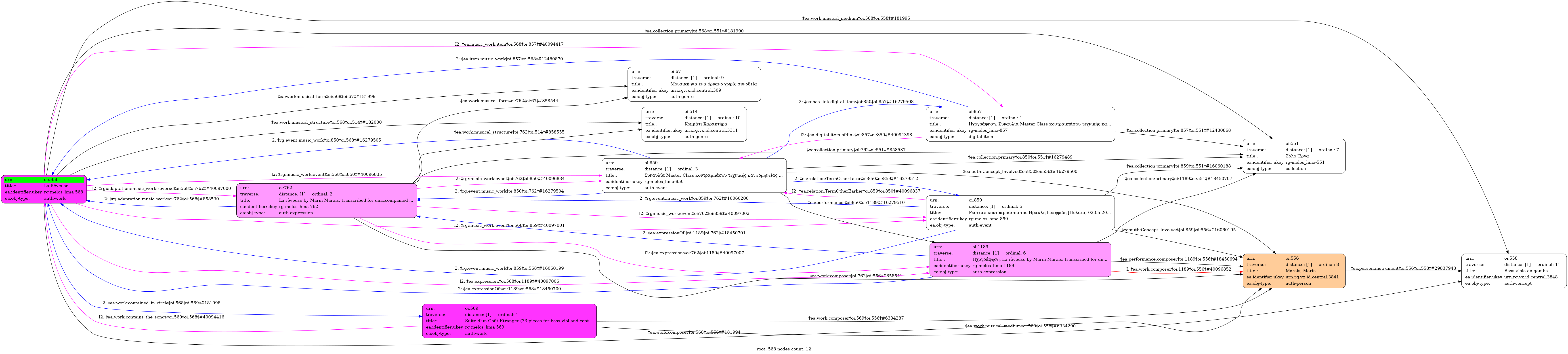1568x354 pixels.
Task: Click auth-event node oi:859
Action: pyautogui.click(x=1020, y=213)
